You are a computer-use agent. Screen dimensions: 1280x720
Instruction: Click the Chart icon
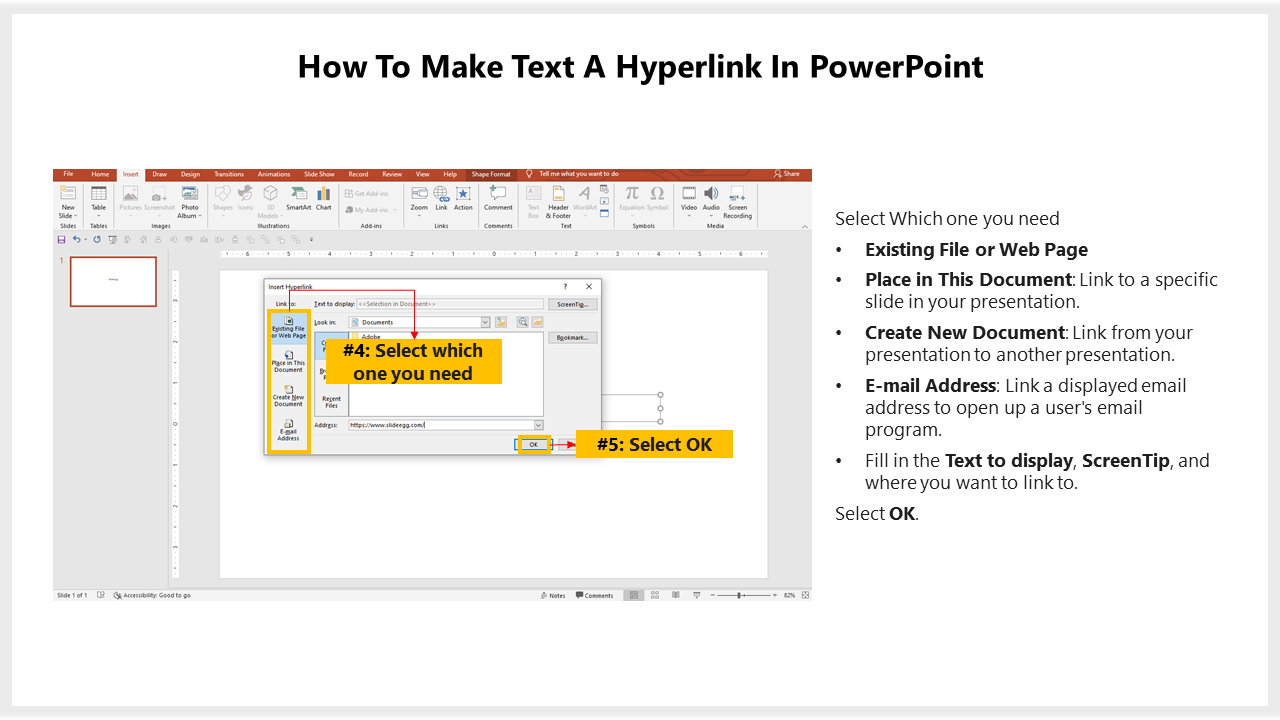[324, 194]
